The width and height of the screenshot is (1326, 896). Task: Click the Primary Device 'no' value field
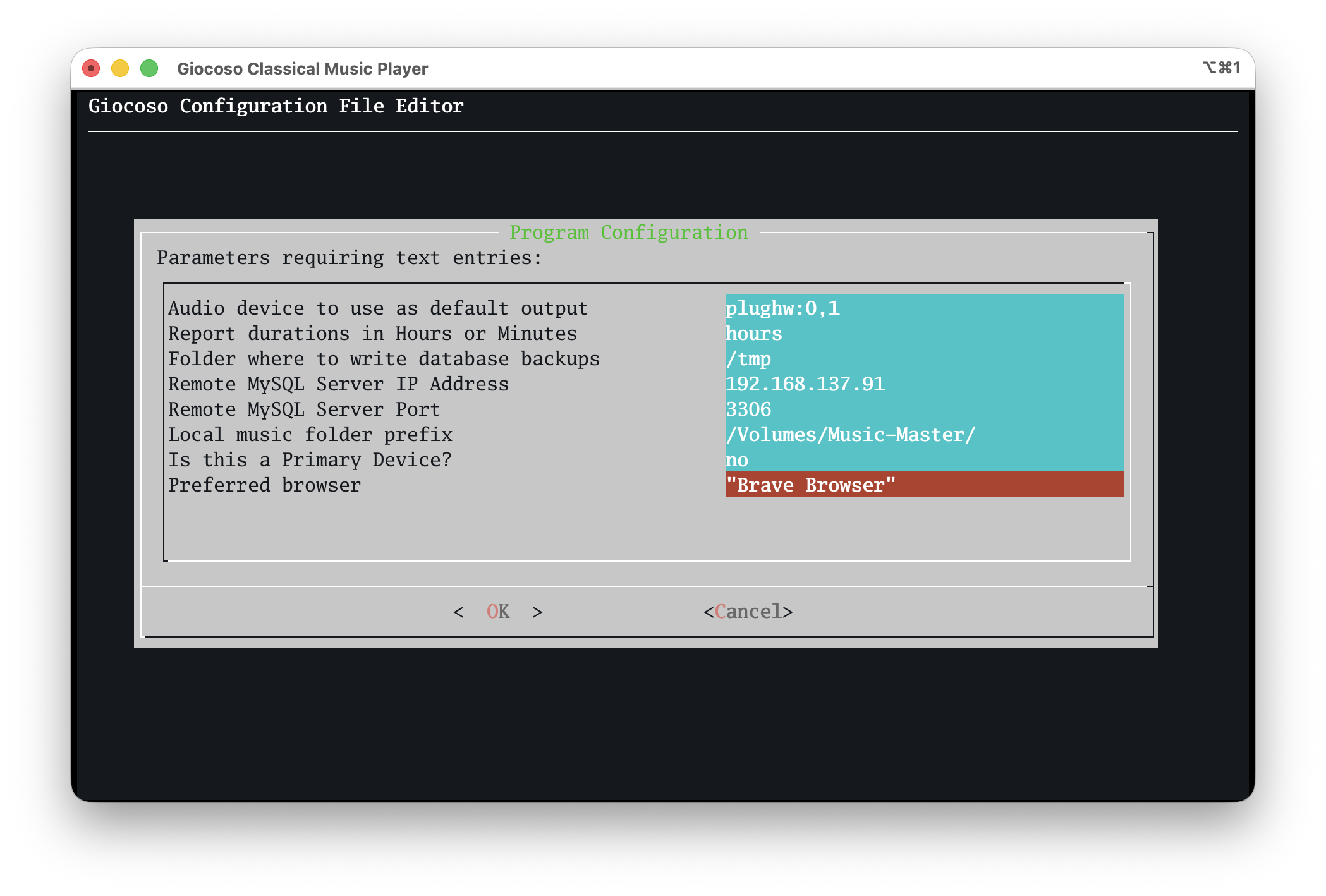pos(923,460)
